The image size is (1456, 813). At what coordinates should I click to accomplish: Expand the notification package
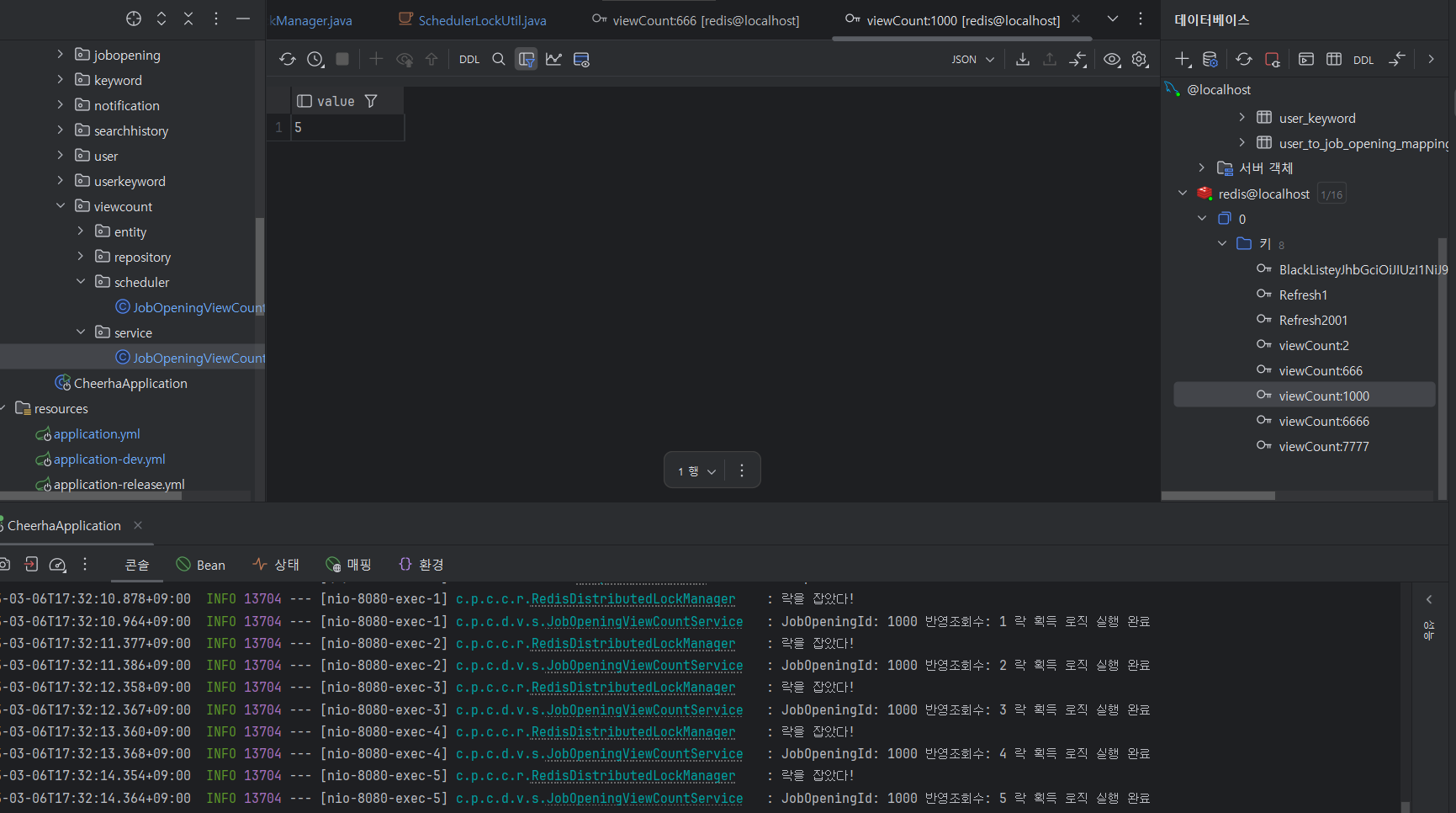click(x=60, y=104)
